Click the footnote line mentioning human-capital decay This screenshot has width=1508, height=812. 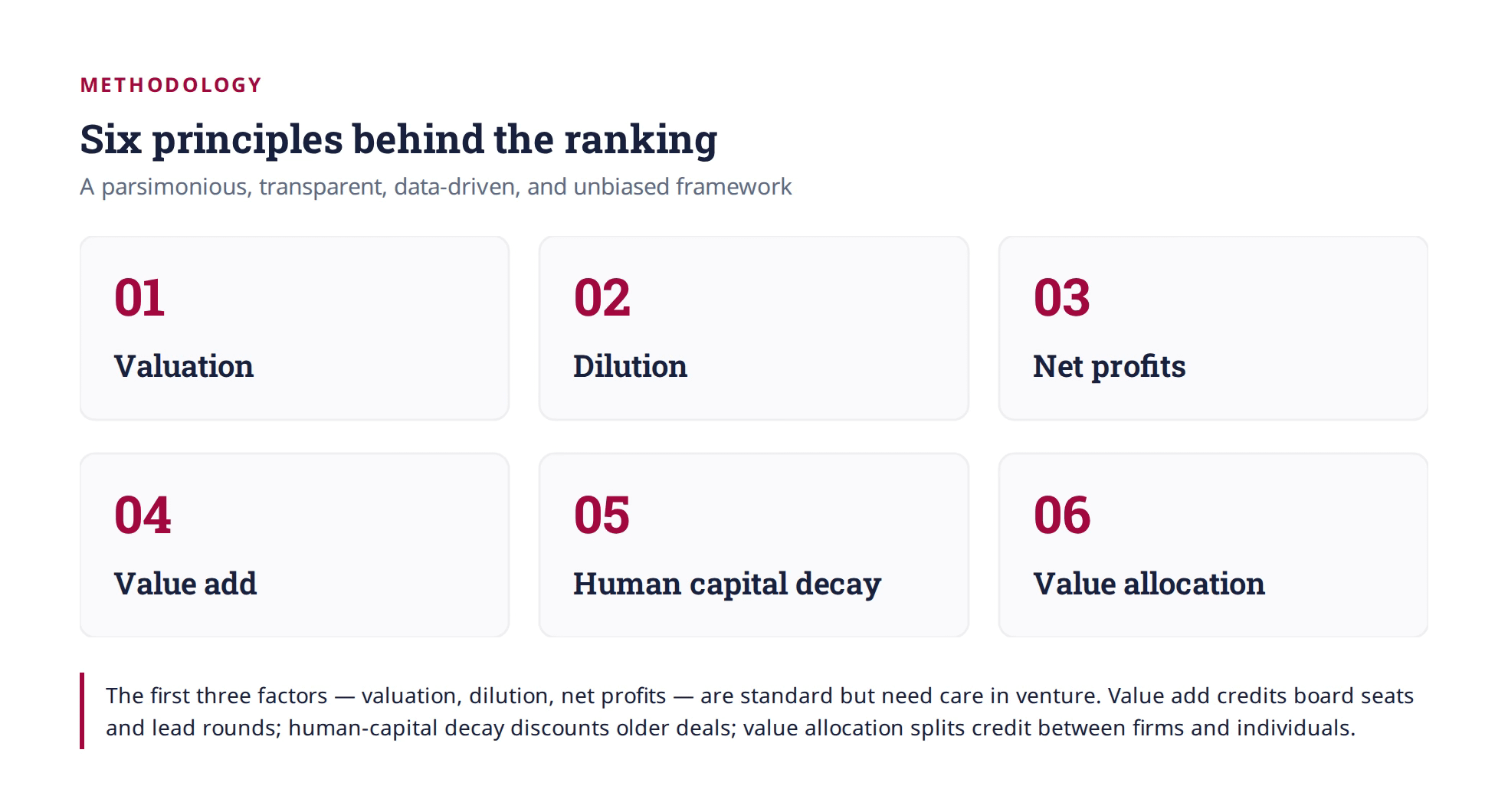click(730, 728)
